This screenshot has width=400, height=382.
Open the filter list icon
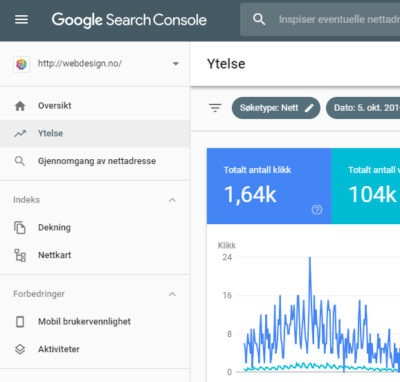[x=215, y=108]
